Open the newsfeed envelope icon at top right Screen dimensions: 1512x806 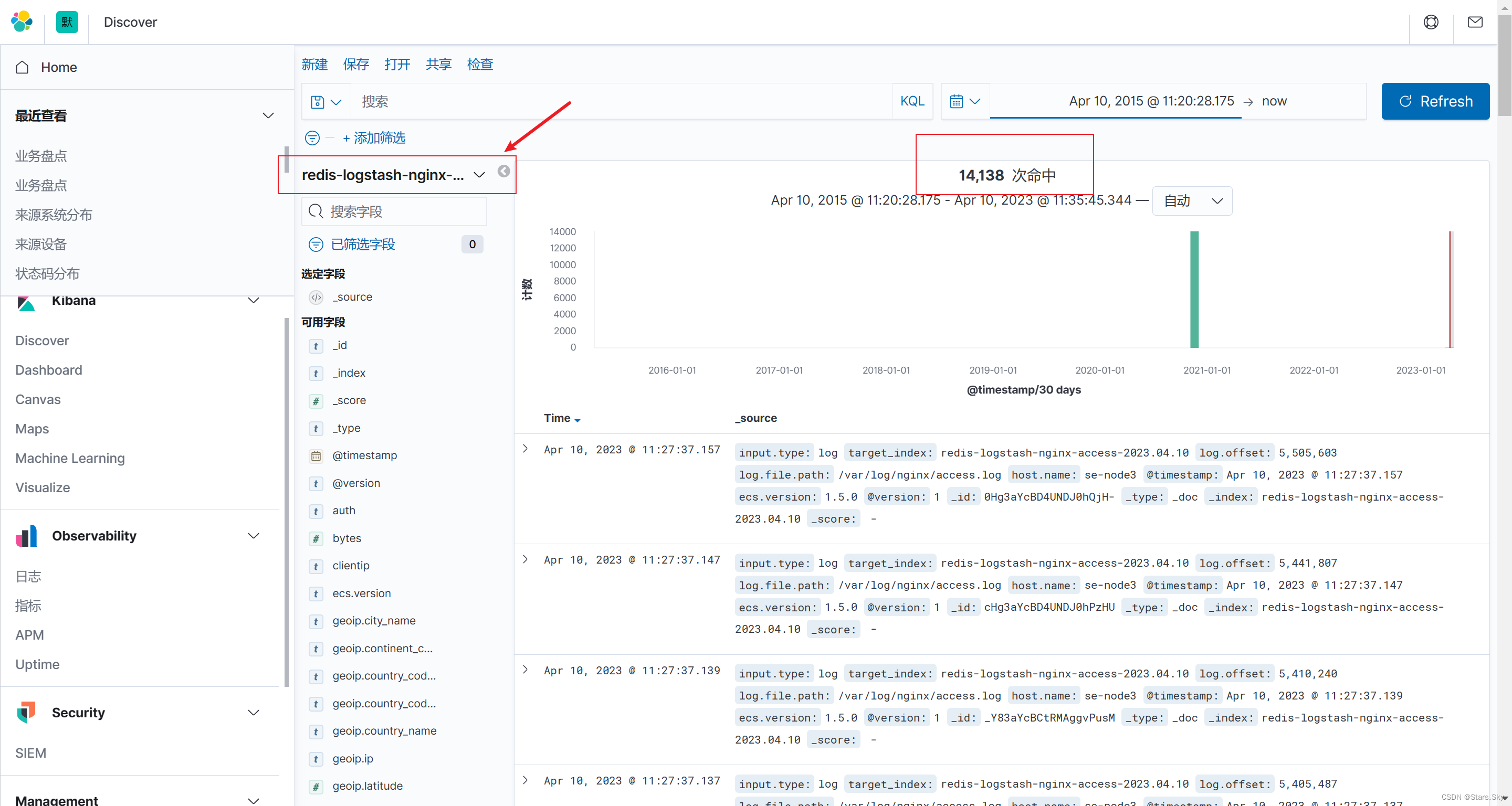(x=1475, y=22)
